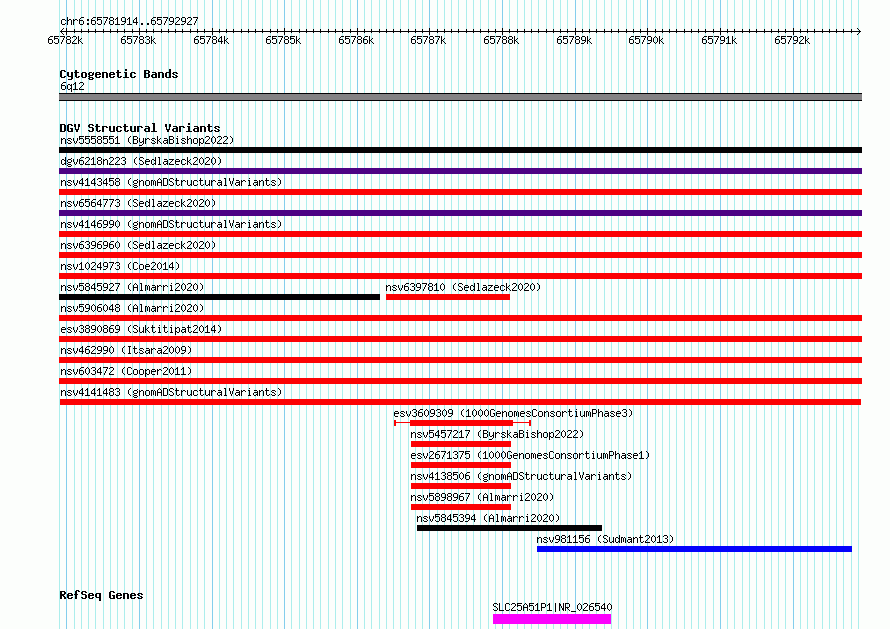The image size is (890, 629).
Task: Click the red nsv4143458 variant bar
Action: pos(460,192)
